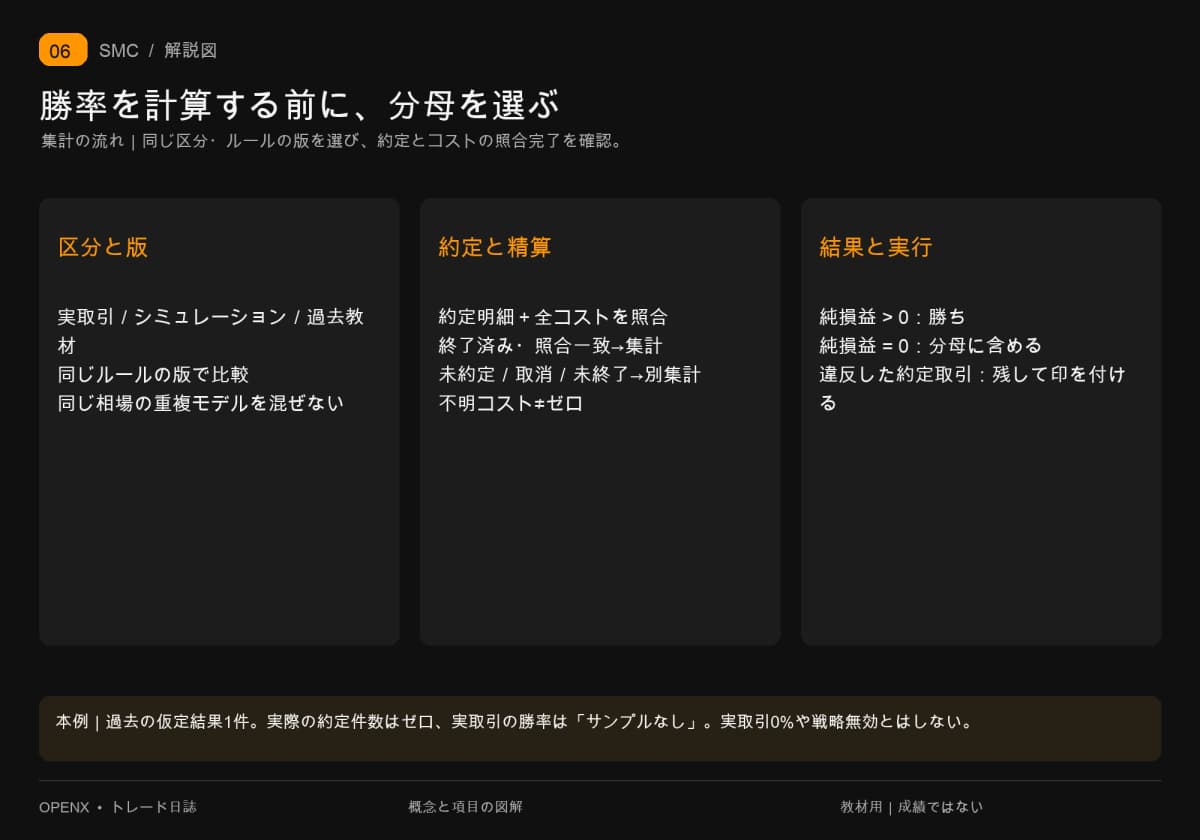
Task: Click the line 違反した約定取引 : 残して印を付ける
Action: pyautogui.click(x=972, y=389)
